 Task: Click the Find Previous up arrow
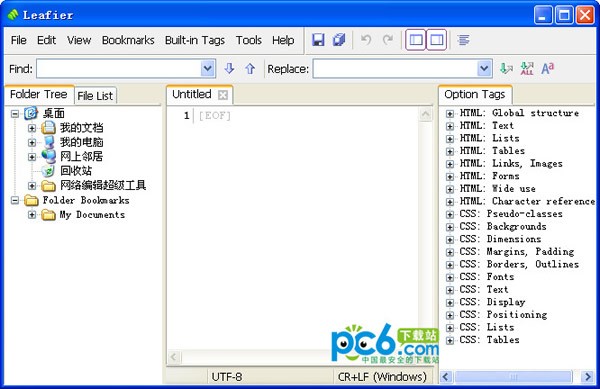(250, 69)
